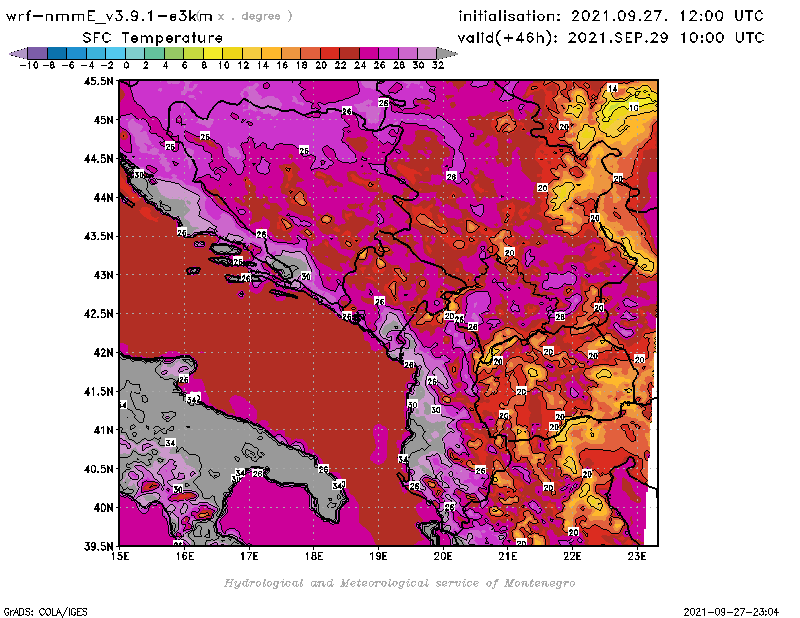Image resolution: width=800 pixels, height=618 pixels.
Task: Click the '44.5N' latitude label
Action: (99, 159)
